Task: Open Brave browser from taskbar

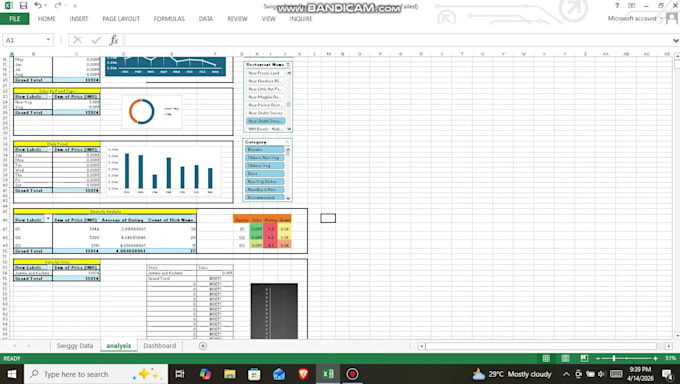Action: 303,374
